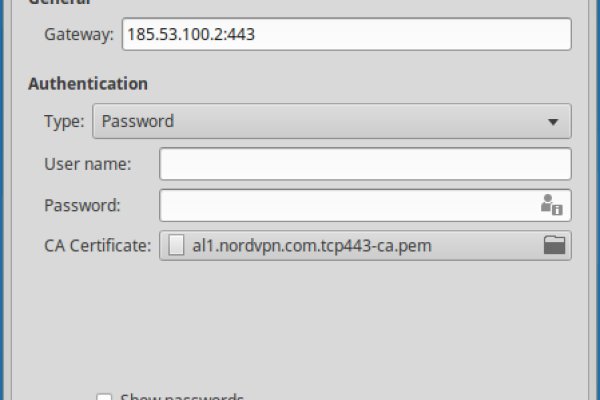Click the password storage options icon
The height and width of the screenshot is (400, 600).
point(551,205)
